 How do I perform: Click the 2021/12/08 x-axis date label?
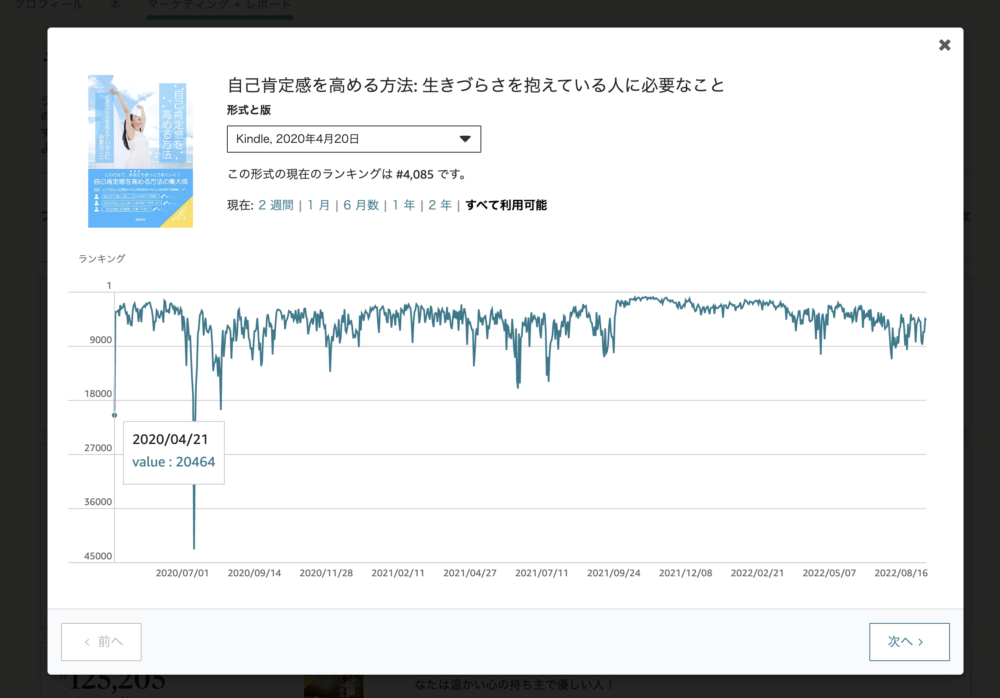(x=686, y=573)
